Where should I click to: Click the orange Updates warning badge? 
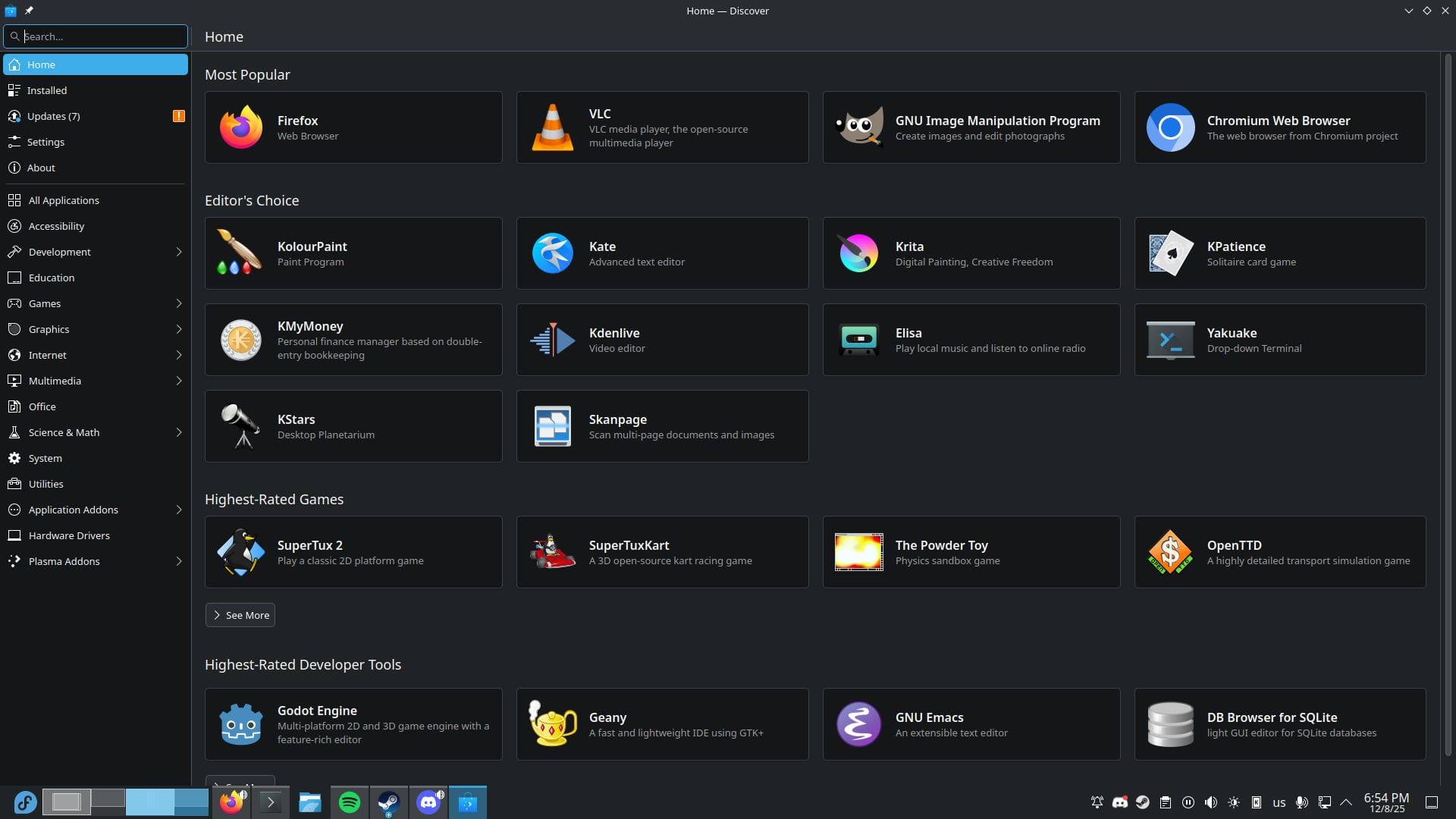point(179,116)
